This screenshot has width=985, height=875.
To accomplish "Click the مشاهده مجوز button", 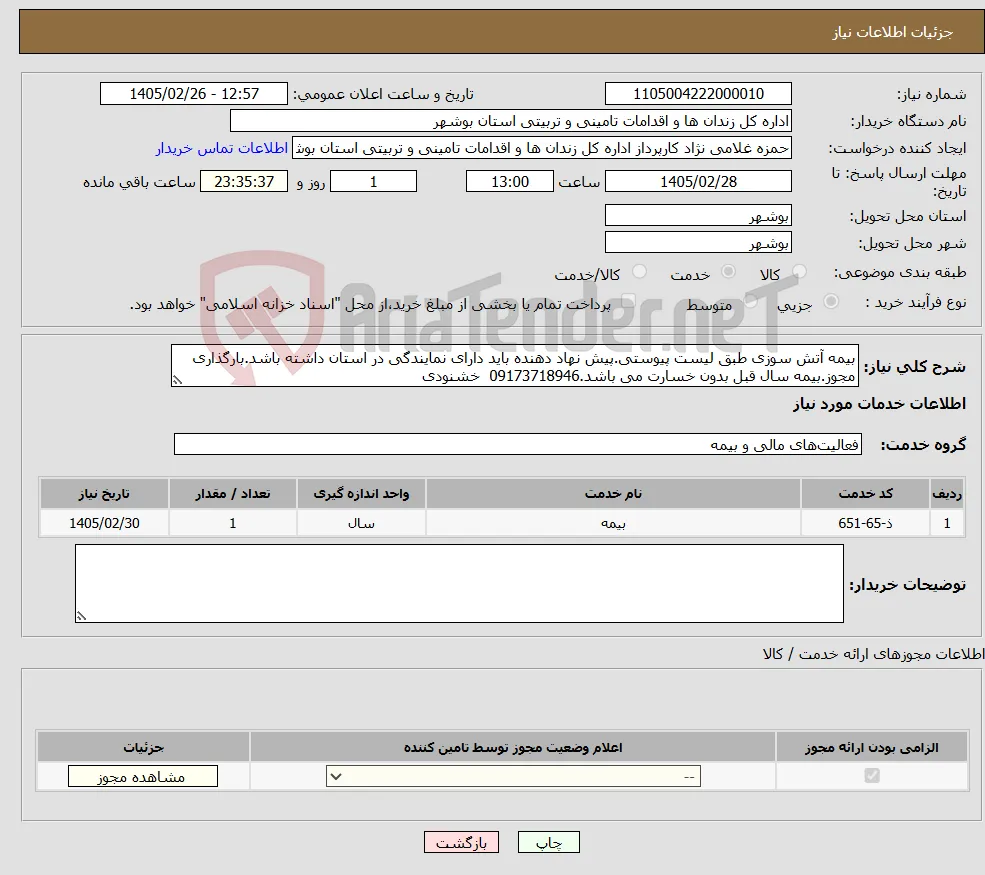I will (143, 776).
